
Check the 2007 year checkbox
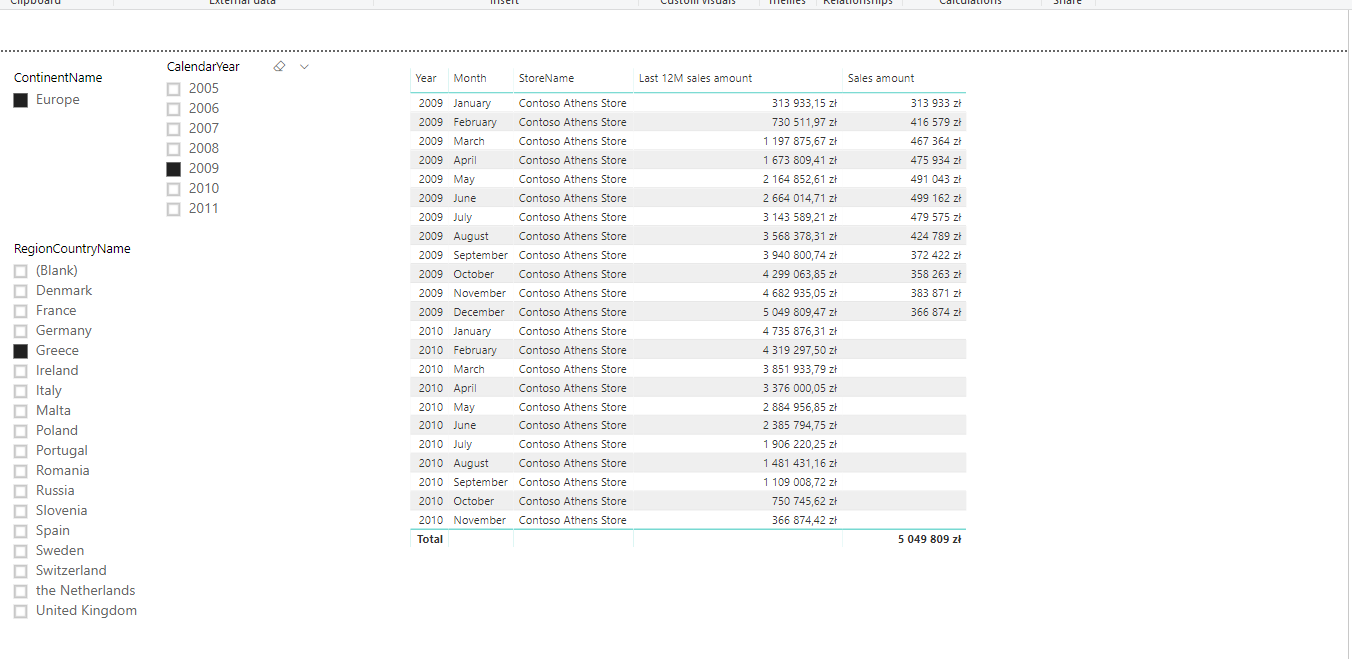174,129
